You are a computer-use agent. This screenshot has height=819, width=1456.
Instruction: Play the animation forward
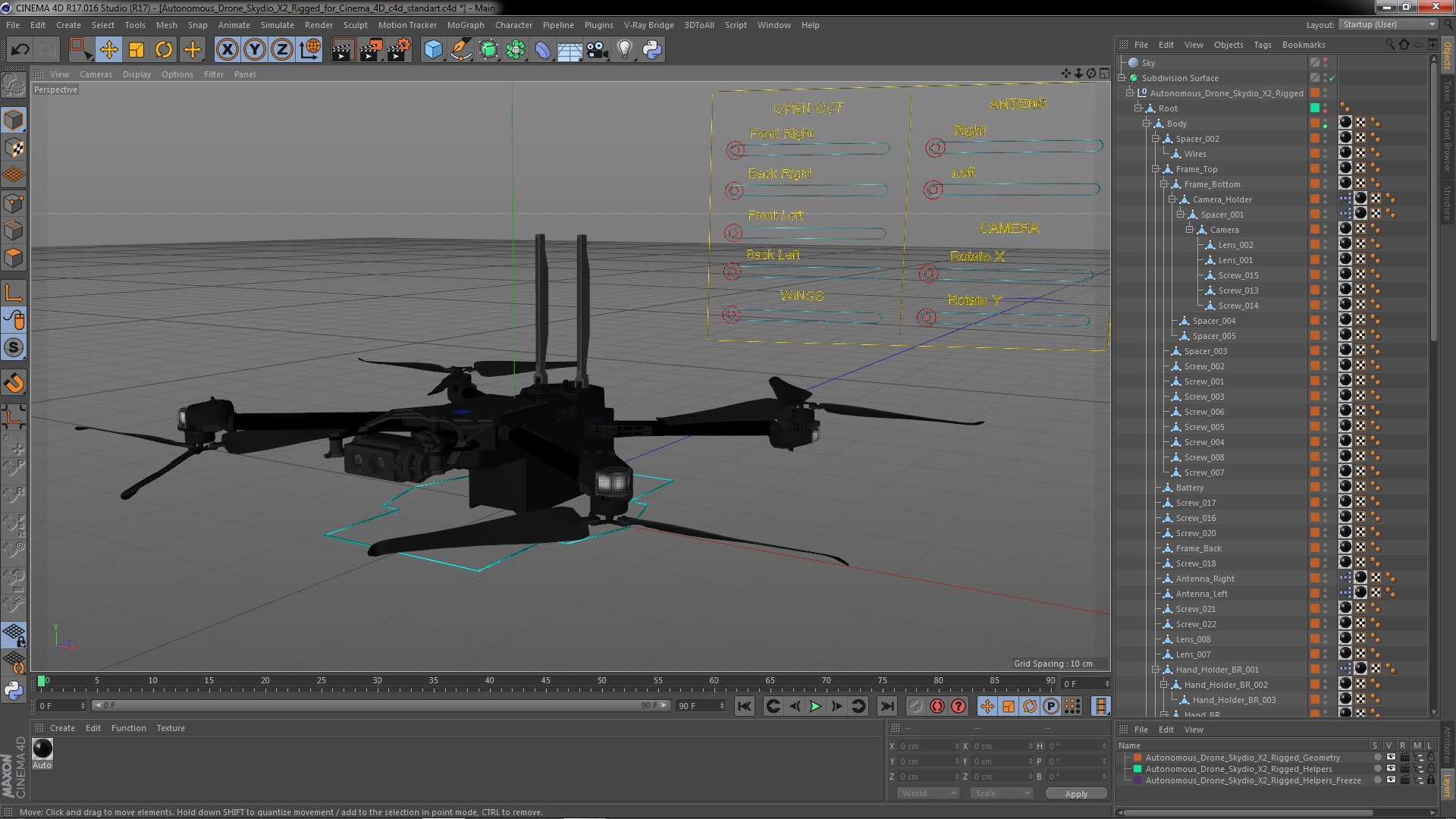(x=815, y=706)
